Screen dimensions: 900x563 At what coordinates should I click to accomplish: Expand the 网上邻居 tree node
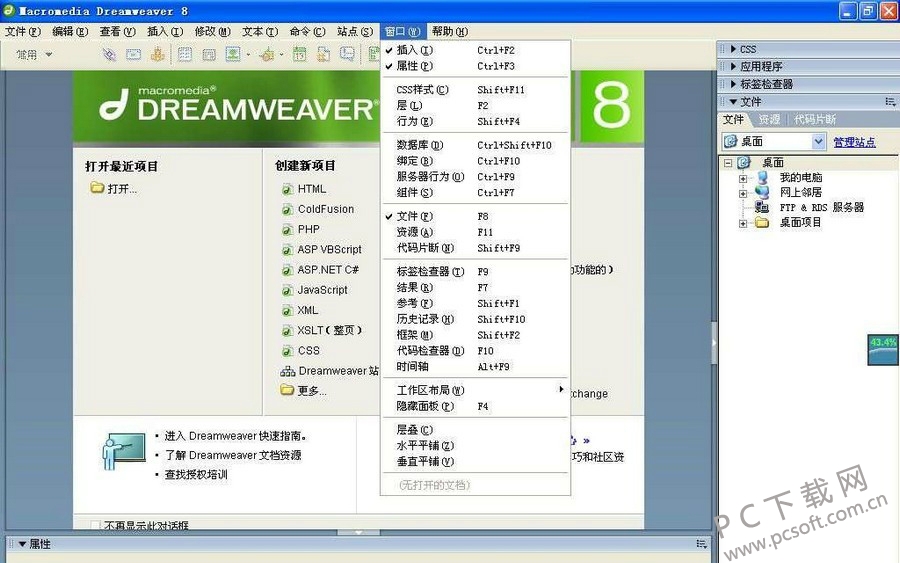coord(743,193)
